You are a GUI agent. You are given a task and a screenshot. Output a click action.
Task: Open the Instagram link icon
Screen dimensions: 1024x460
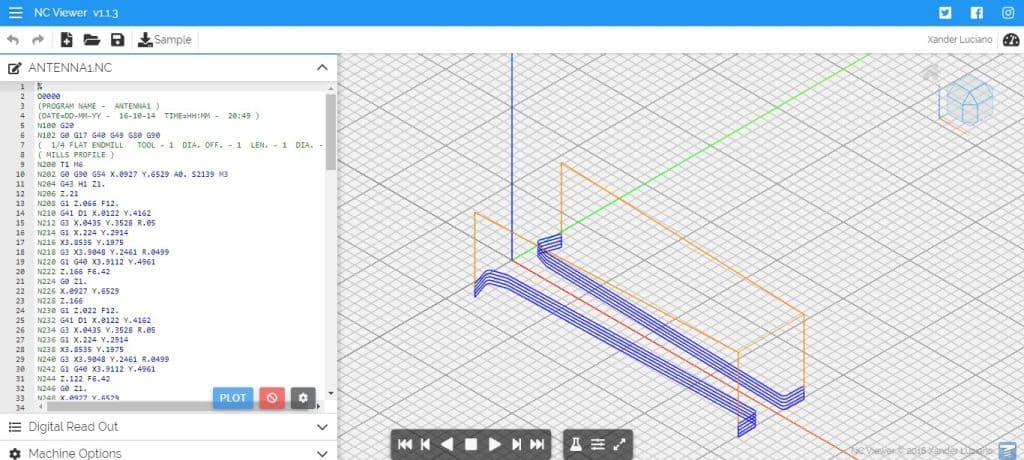[x=1008, y=12]
